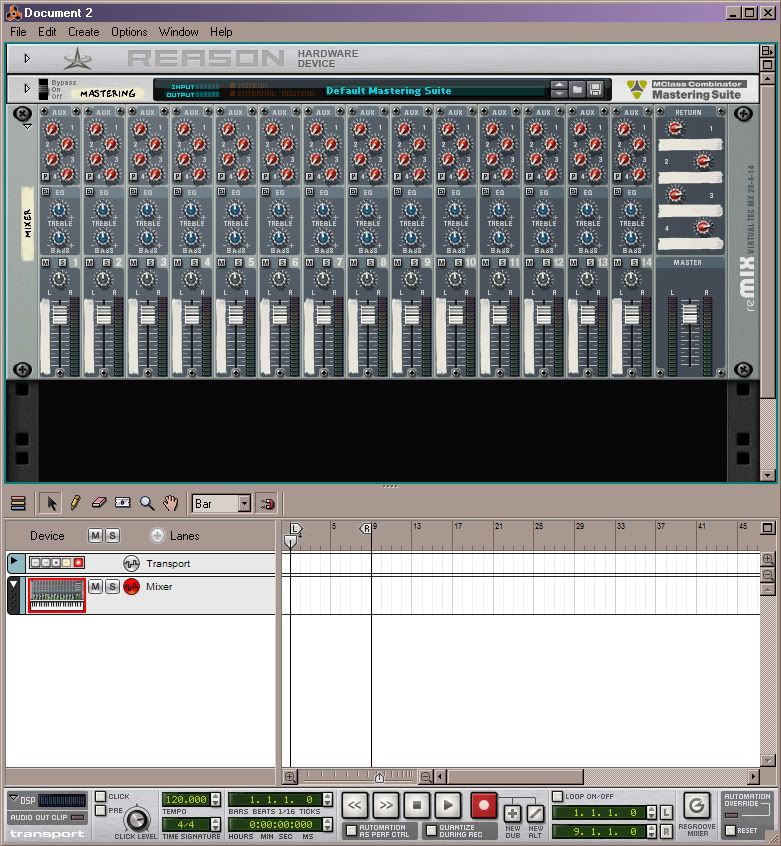Click the New Alt button
The width and height of the screenshot is (781, 846).
pyautogui.click(x=535, y=814)
